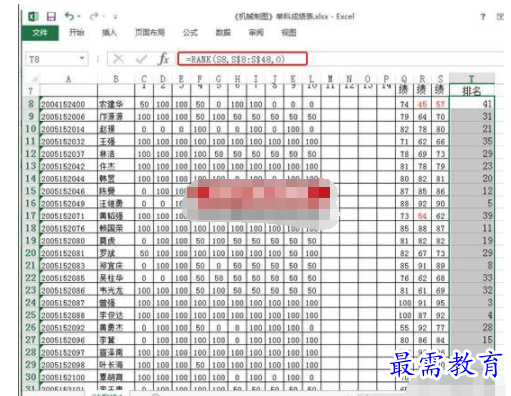The height and width of the screenshot is (396, 511).
Task: Click student ID 200515207 1 in row 17
Action: pos(68,216)
